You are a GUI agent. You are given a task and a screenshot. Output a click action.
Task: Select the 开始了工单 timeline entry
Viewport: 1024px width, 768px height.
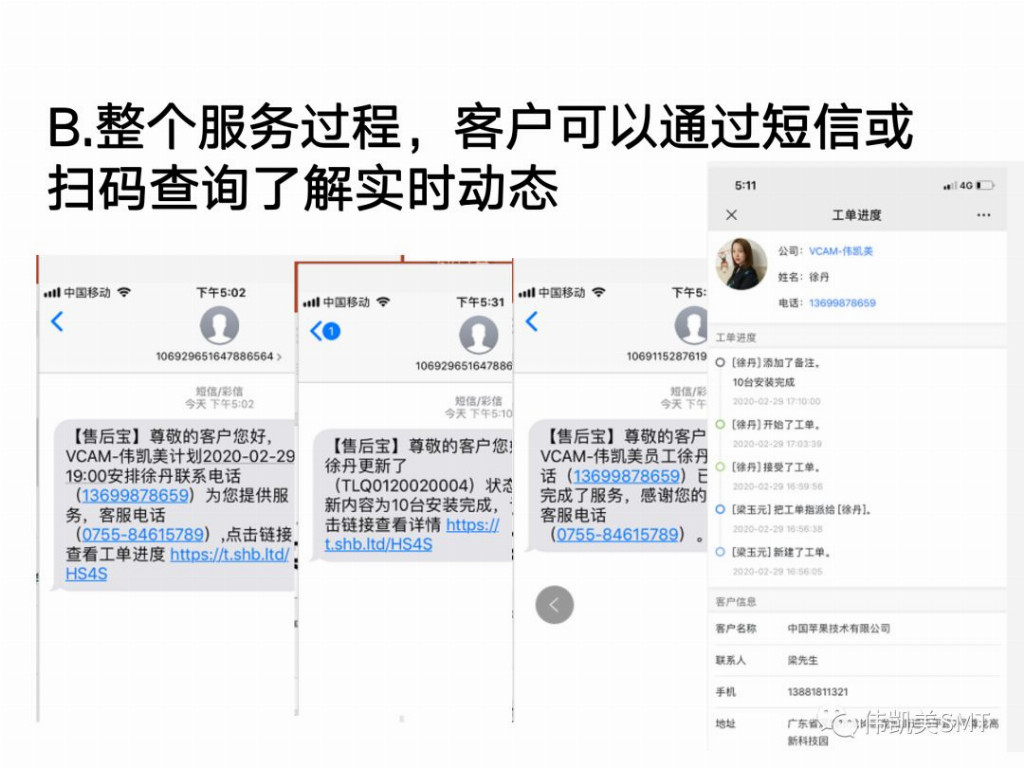pyautogui.click(x=775, y=425)
